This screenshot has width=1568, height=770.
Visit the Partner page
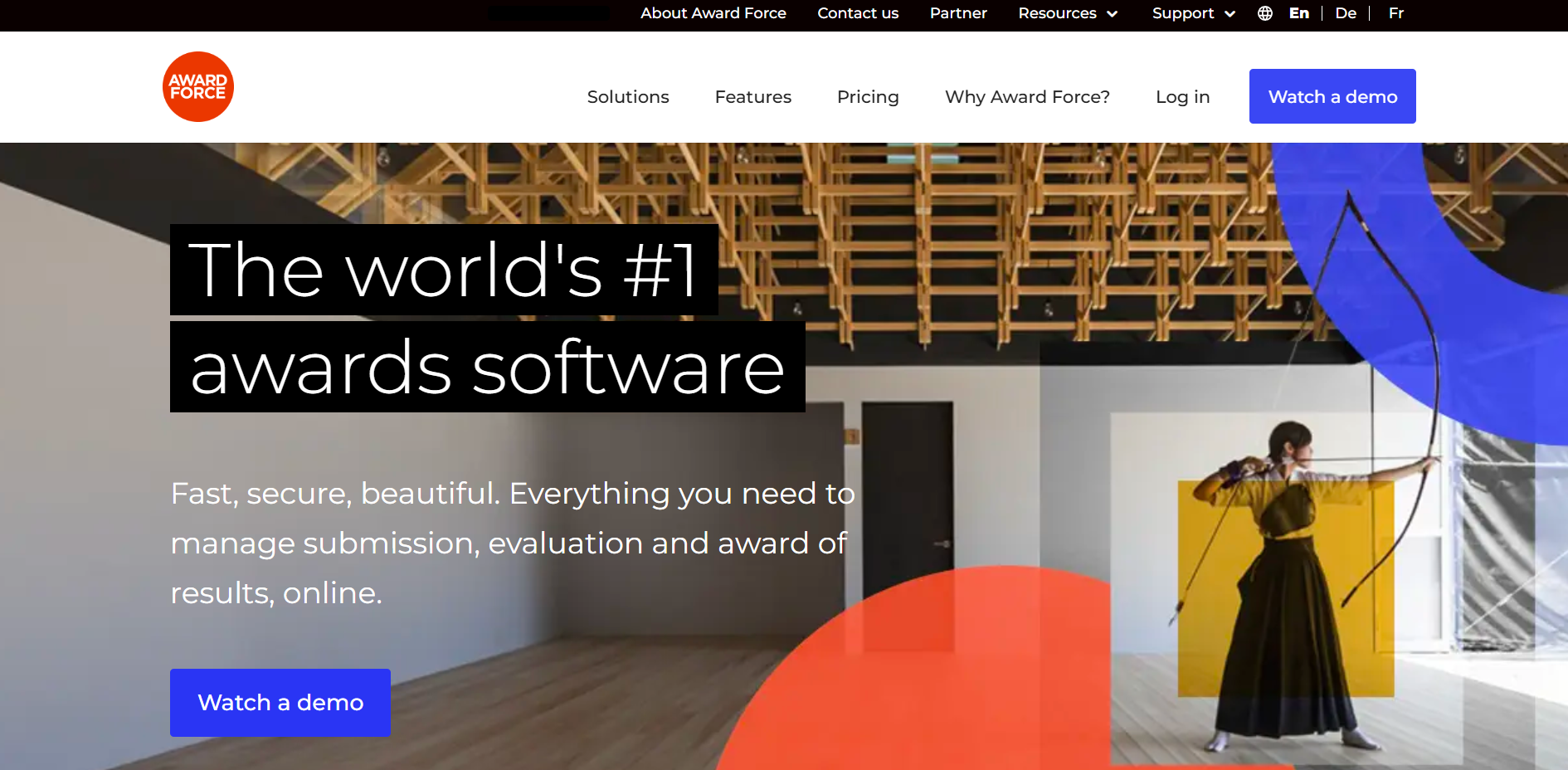[x=957, y=13]
